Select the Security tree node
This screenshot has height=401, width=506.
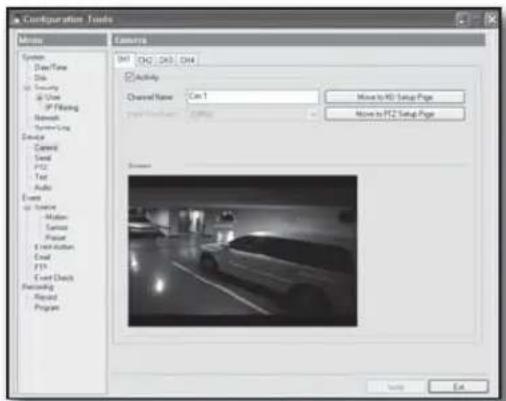[x=46, y=88]
